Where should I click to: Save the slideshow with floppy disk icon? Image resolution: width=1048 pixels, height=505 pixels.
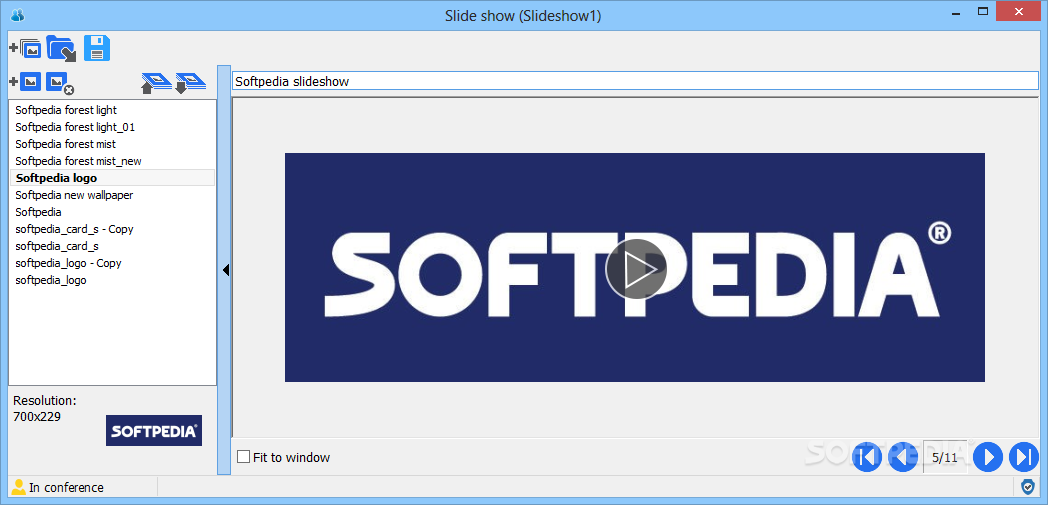coord(96,49)
